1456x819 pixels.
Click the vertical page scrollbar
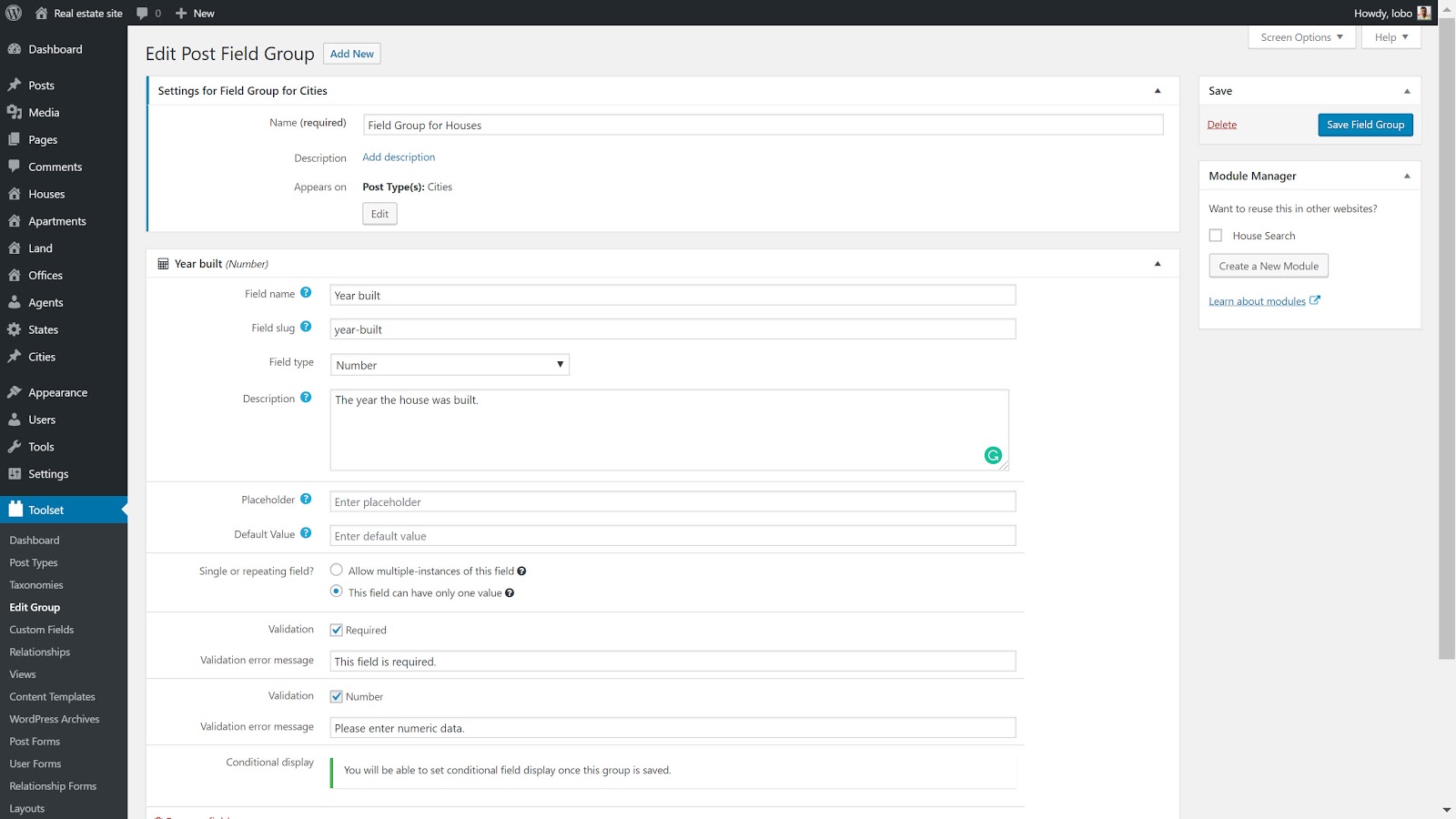(x=1446, y=364)
